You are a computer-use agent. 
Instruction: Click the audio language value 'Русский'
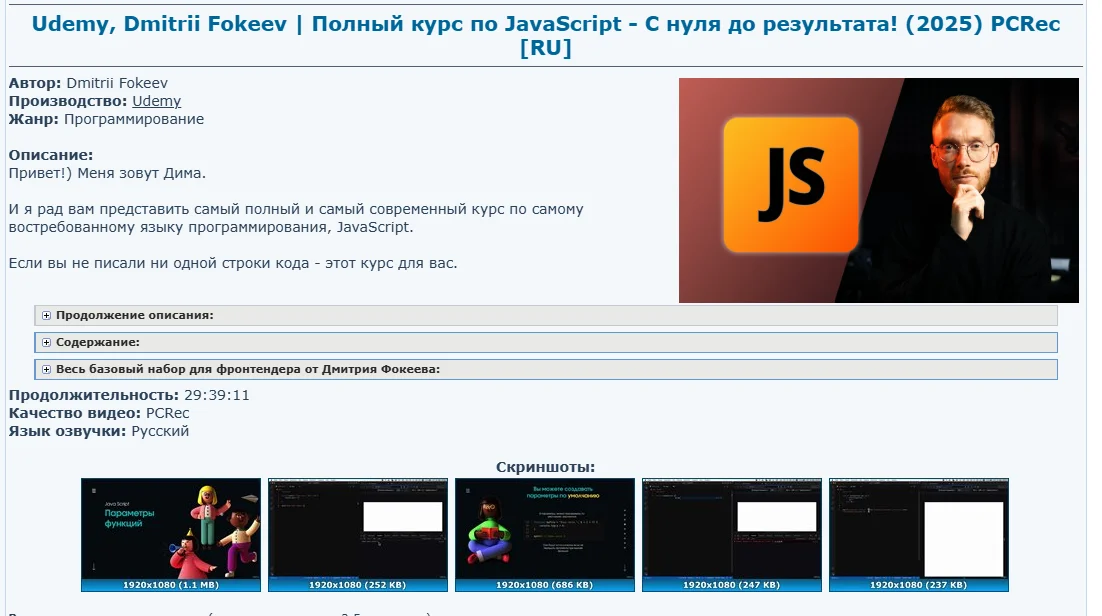coord(160,431)
